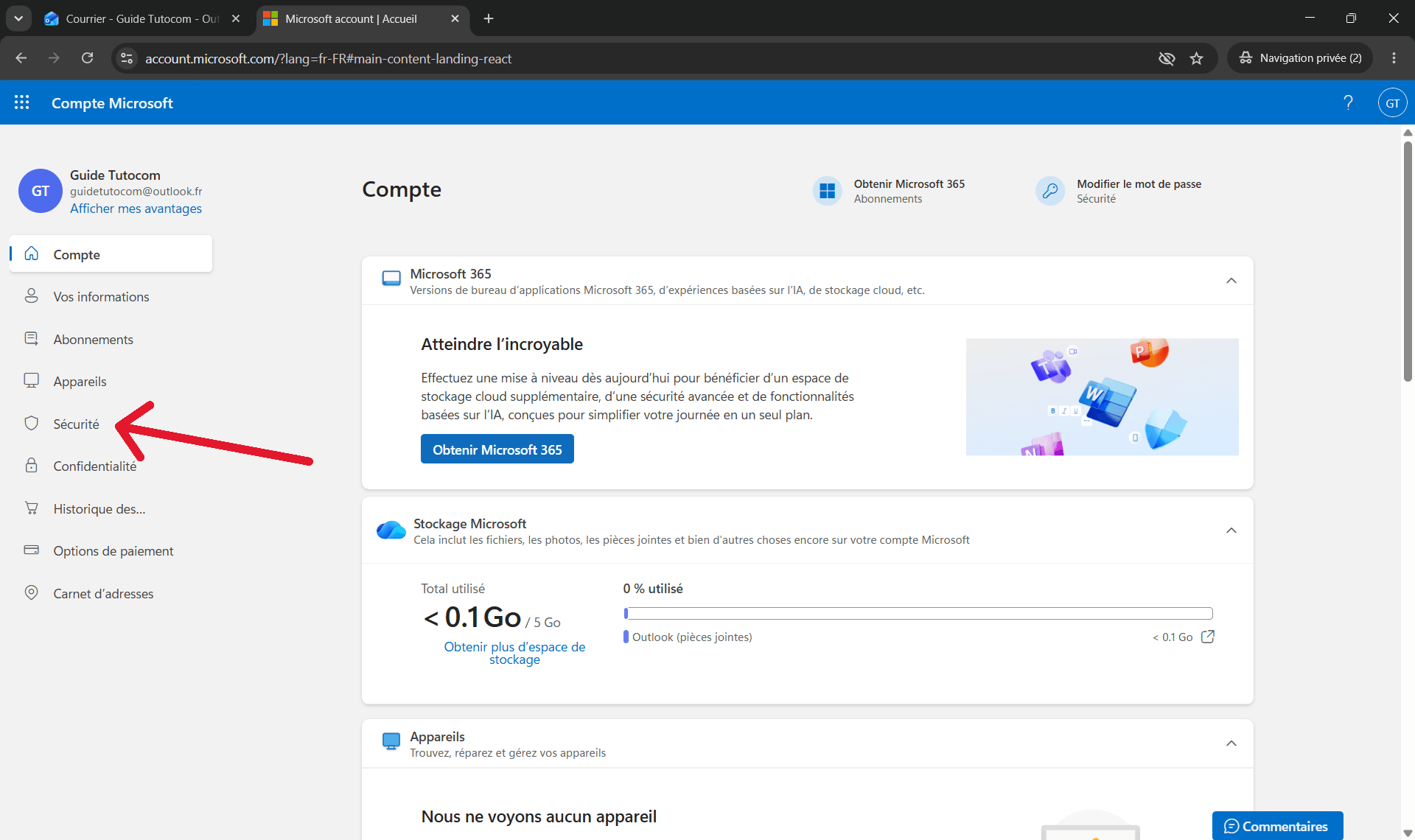The height and width of the screenshot is (840, 1415).
Task: Click the Abonnements list icon
Action: pyautogui.click(x=31, y=338)
